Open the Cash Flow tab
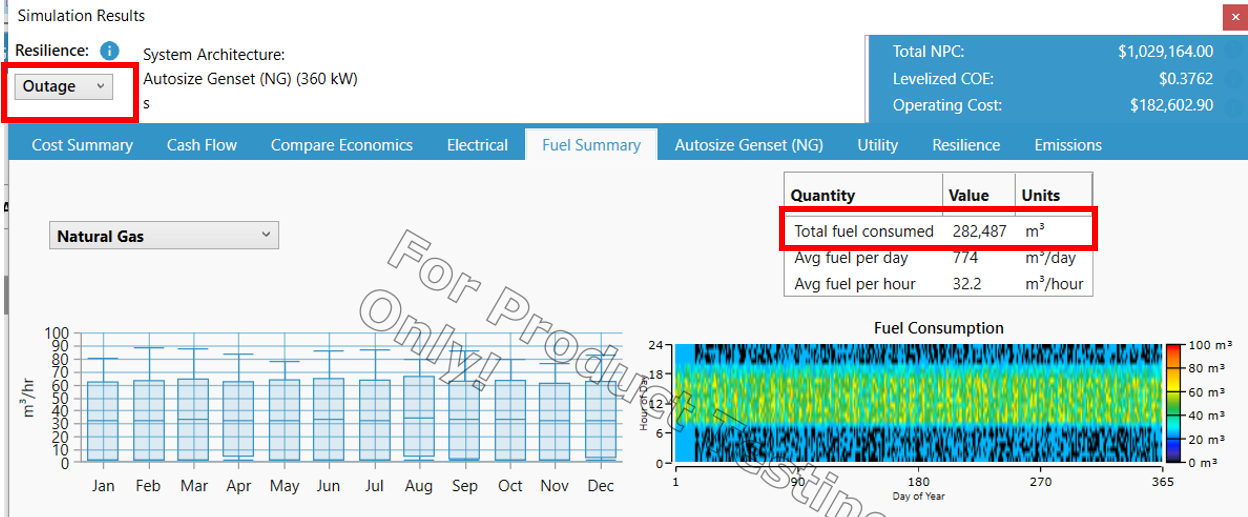The image size is (1248, 517). point(202,145)
